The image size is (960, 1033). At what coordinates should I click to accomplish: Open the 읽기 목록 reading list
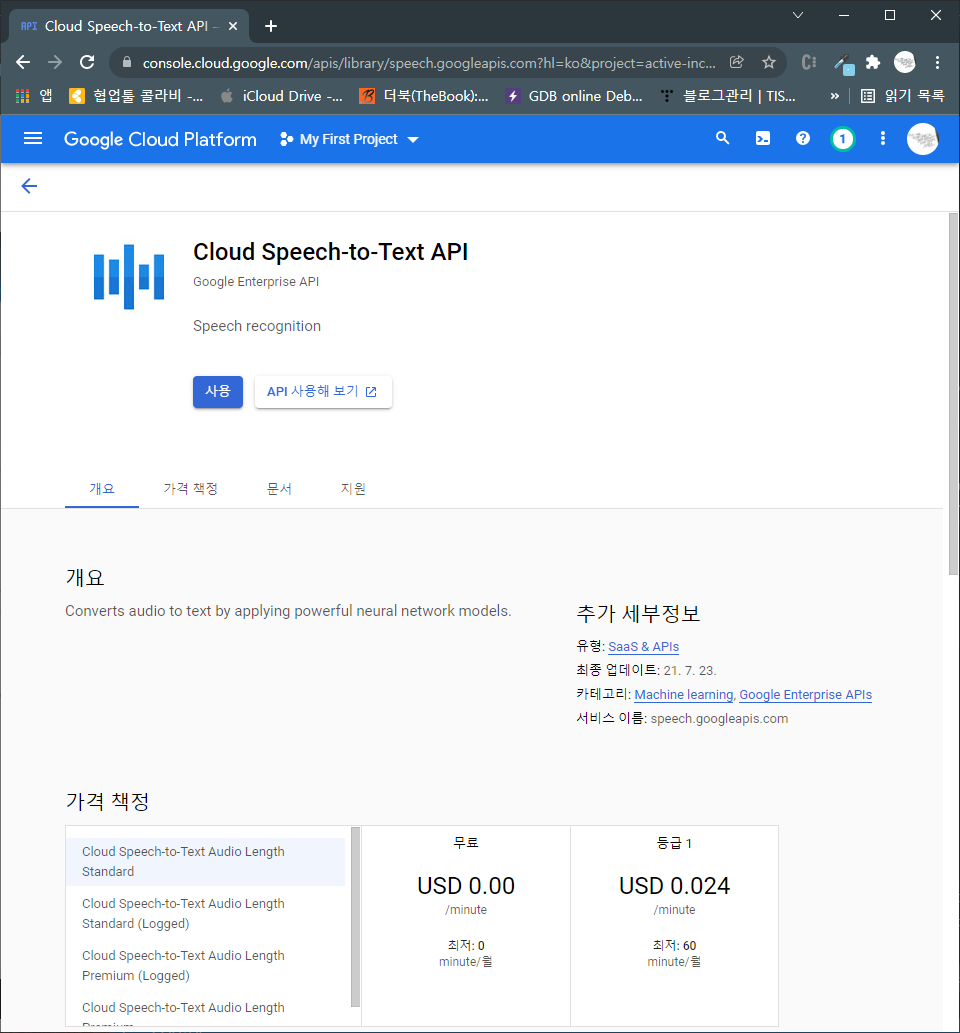(903, 96)
